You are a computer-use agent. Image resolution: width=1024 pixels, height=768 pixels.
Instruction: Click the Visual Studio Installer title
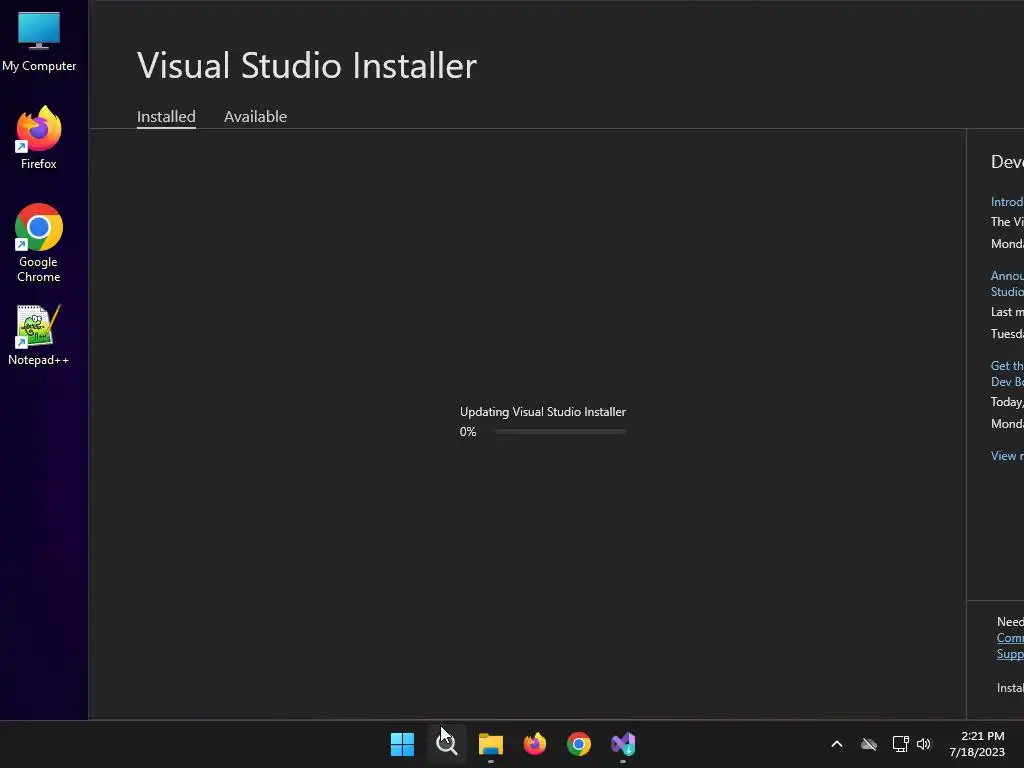(x=307, y=66)
